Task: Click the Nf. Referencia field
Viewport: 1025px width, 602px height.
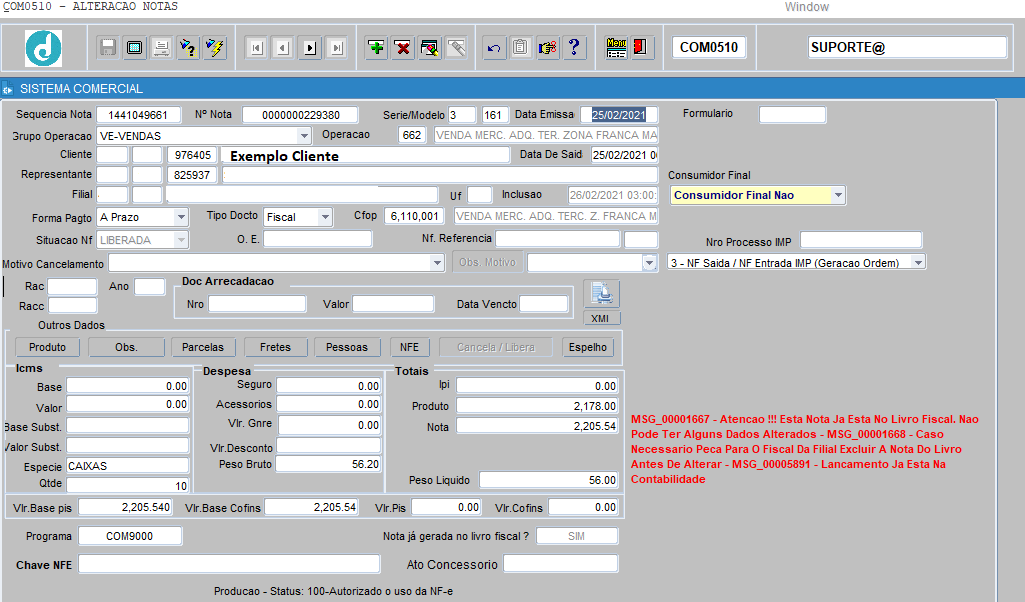Action: point(557,239)
